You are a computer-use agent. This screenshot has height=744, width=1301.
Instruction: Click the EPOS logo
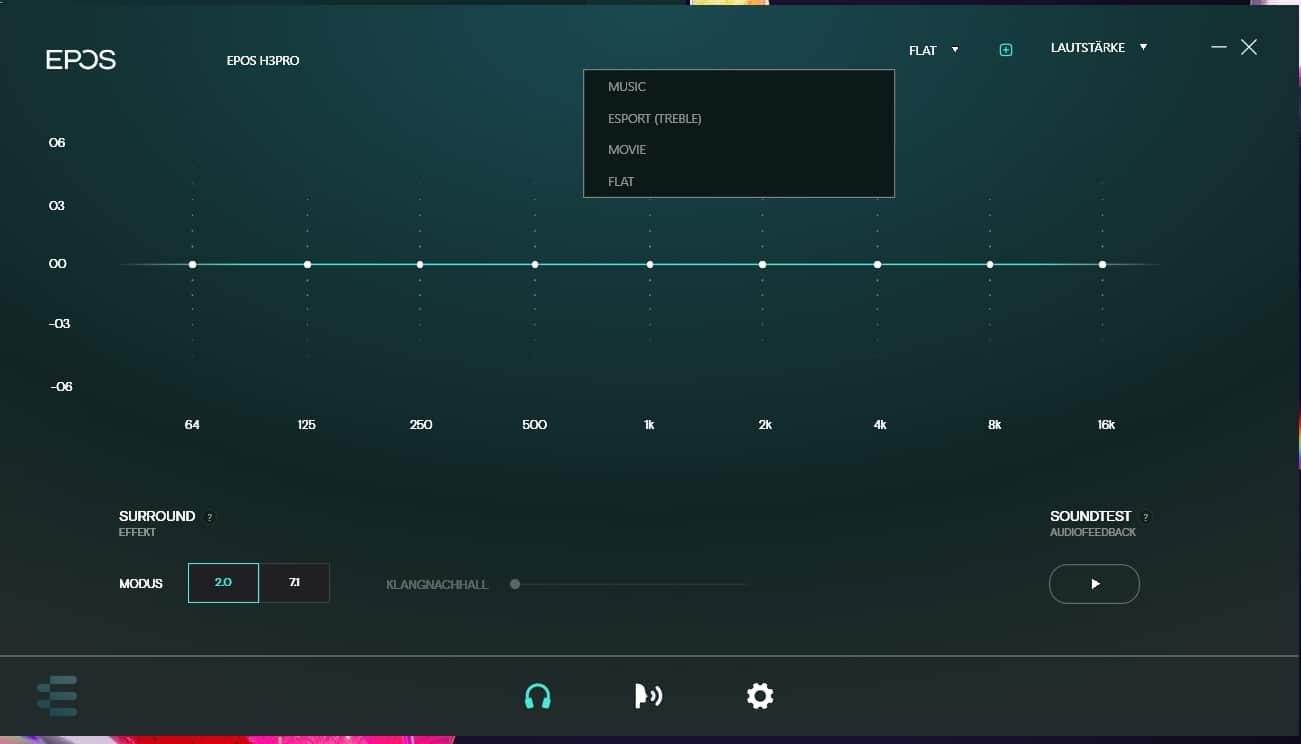(x=81, y=60)
